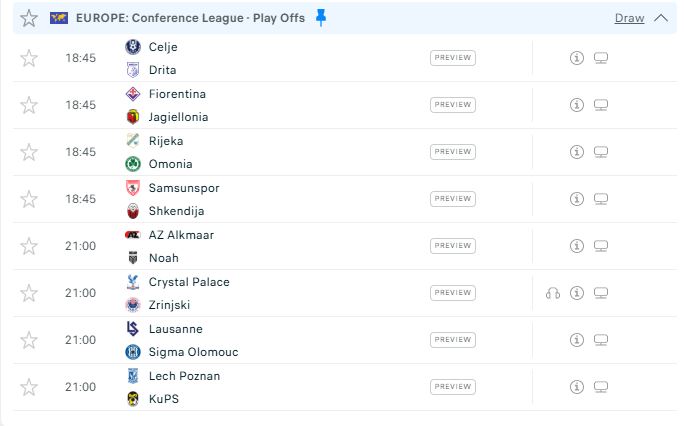Open the Draw link in header
This screenshot has width=684, height=426.
click(629, 18)
